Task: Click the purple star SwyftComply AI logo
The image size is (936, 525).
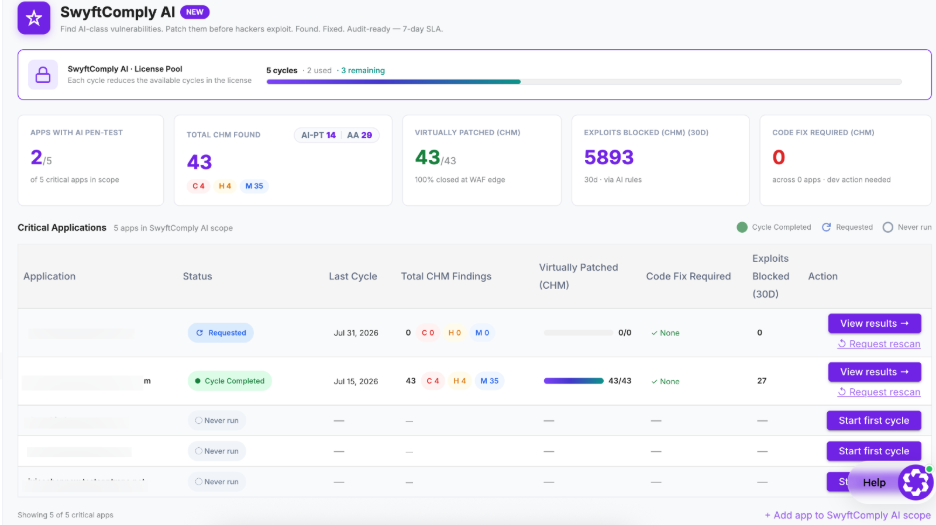Action: (33, 18)
